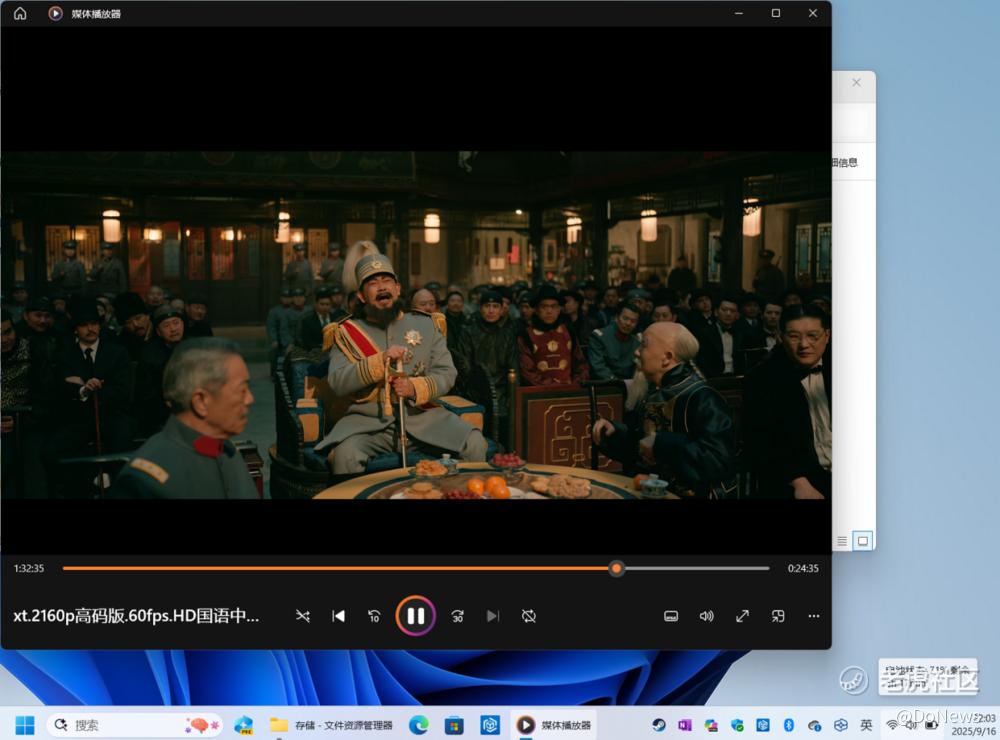Open the hexagon cube tray icon

coord(841,725)
